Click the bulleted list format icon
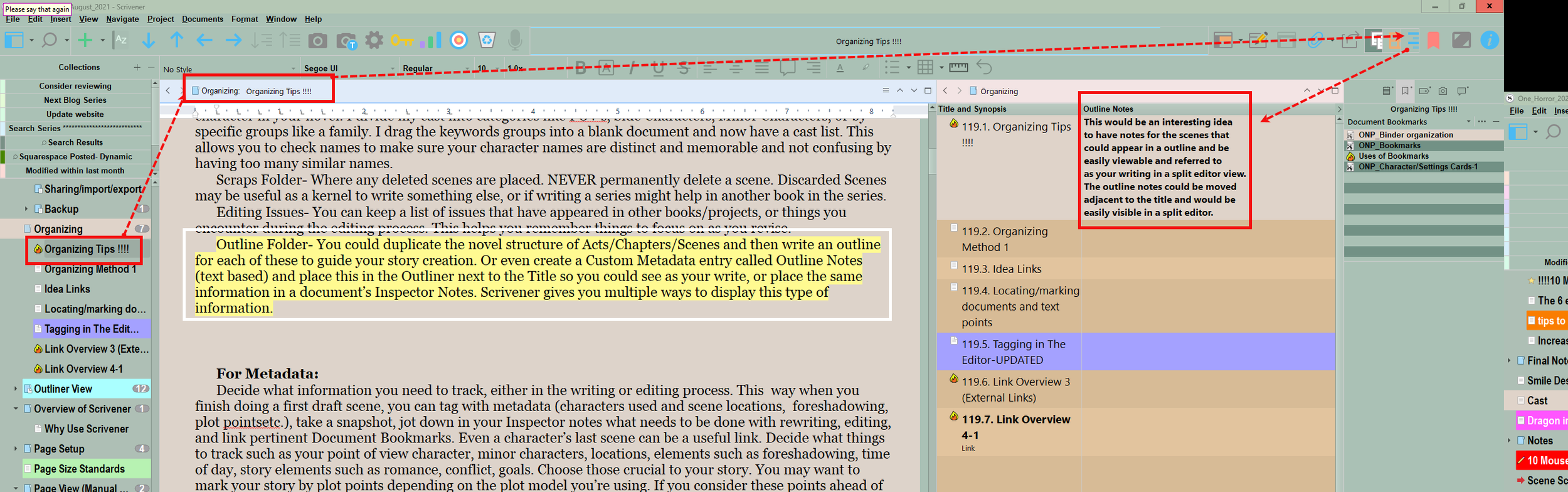1568x492 pixels. (892, 67)
